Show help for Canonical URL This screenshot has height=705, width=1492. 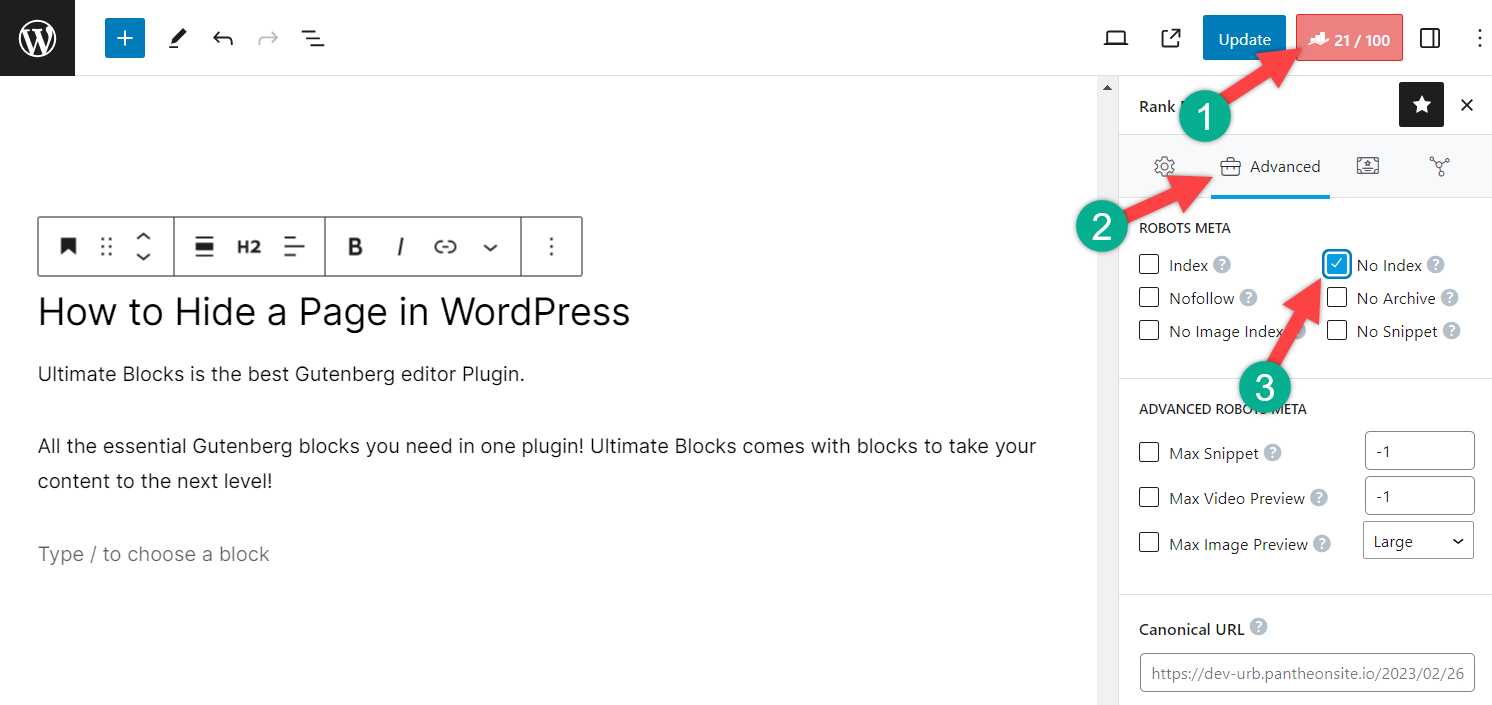1259,628
